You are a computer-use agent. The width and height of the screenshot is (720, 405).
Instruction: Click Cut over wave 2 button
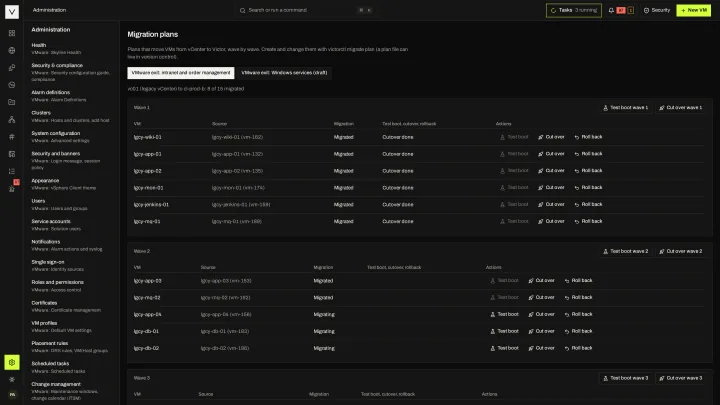pyautogui.click(x=681, y=251)
